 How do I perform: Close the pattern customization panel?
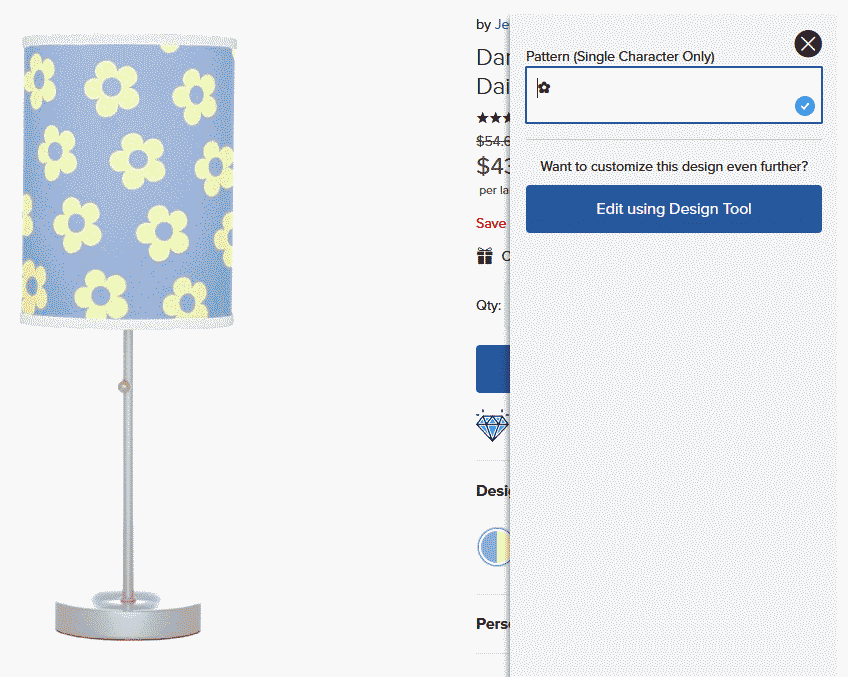(x=808, y=44)
